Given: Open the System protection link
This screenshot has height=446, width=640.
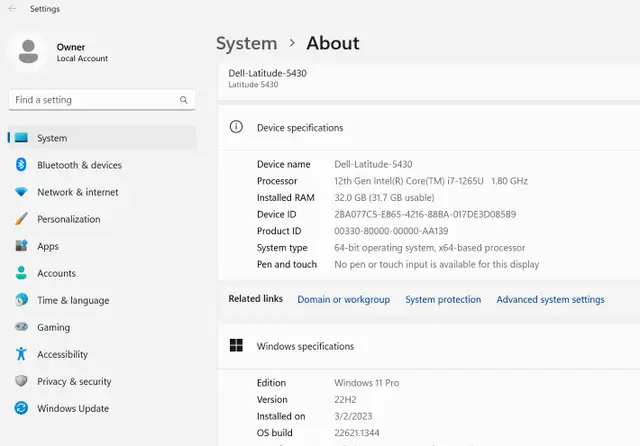Looking at the screenshot, I should (x=443, y=300).
